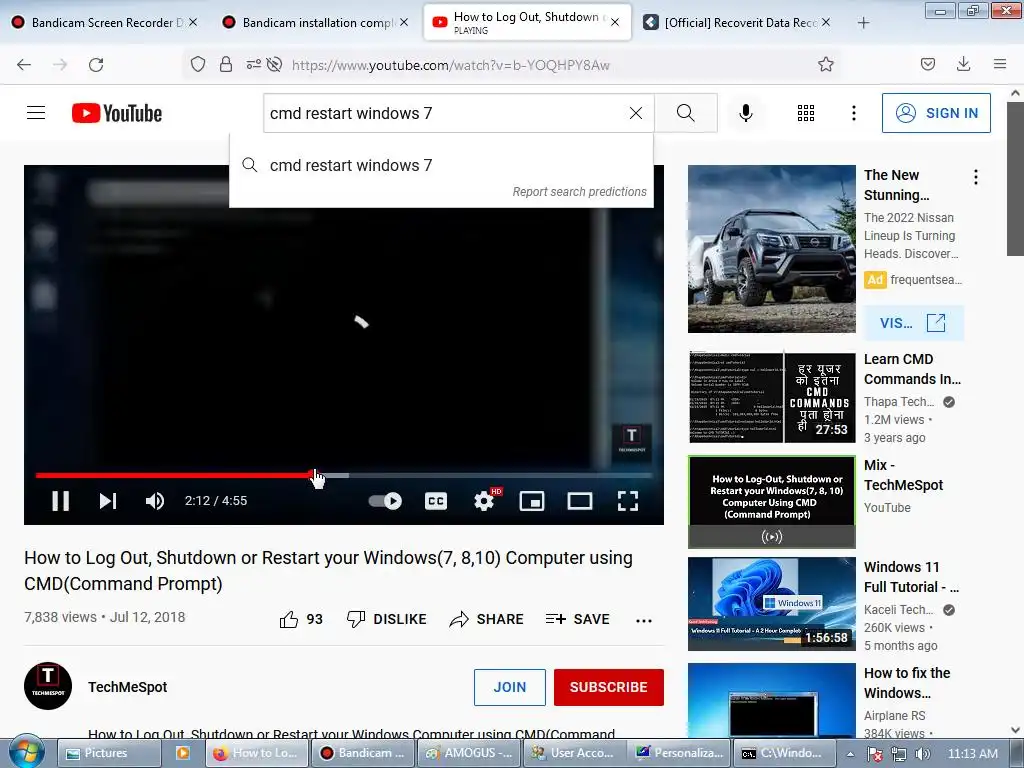Click the JOIN button
The width and height of the screenshot is (1024, 768).
coord(510,687)
